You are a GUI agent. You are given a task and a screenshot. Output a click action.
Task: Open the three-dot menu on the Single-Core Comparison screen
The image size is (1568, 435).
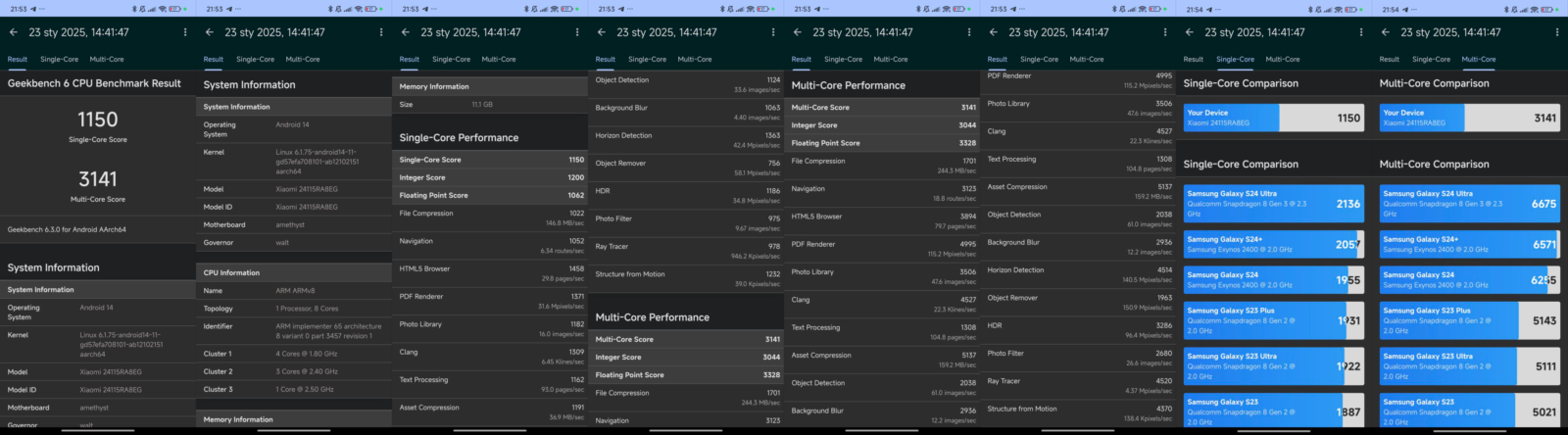1361,32
